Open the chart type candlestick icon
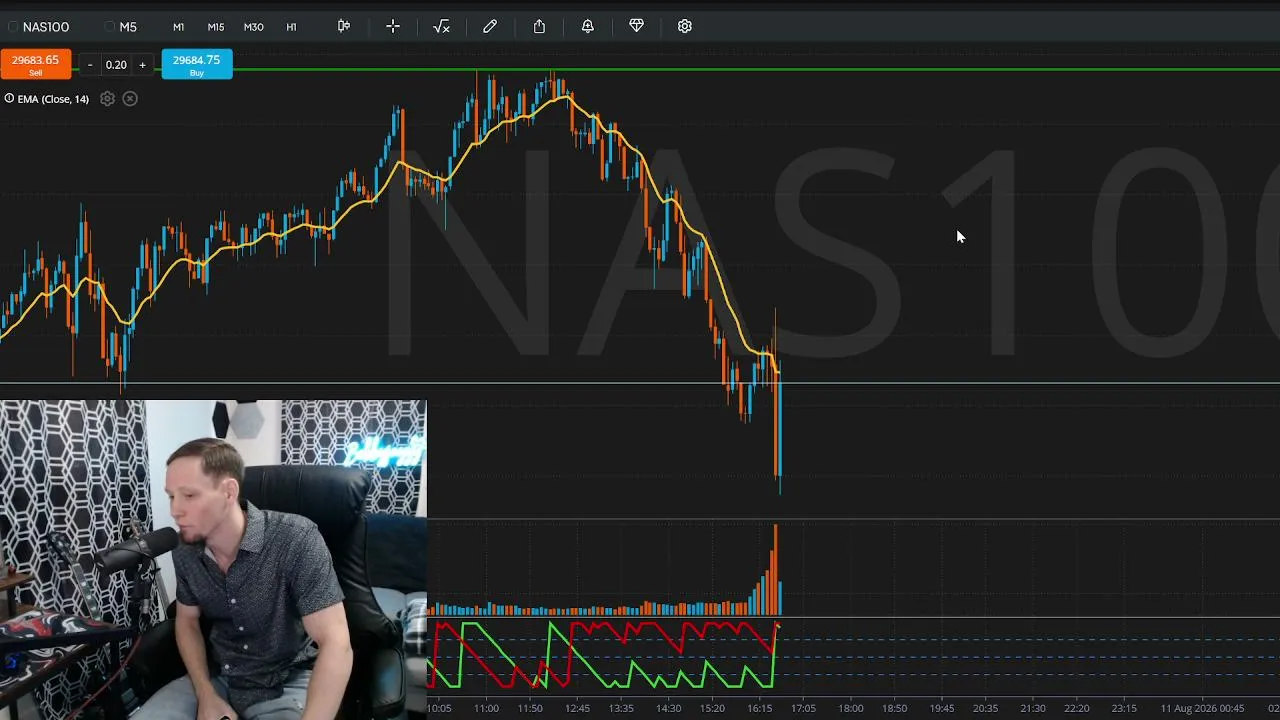This screenshot has width=1280, height=720. click(x=344, y=26)
